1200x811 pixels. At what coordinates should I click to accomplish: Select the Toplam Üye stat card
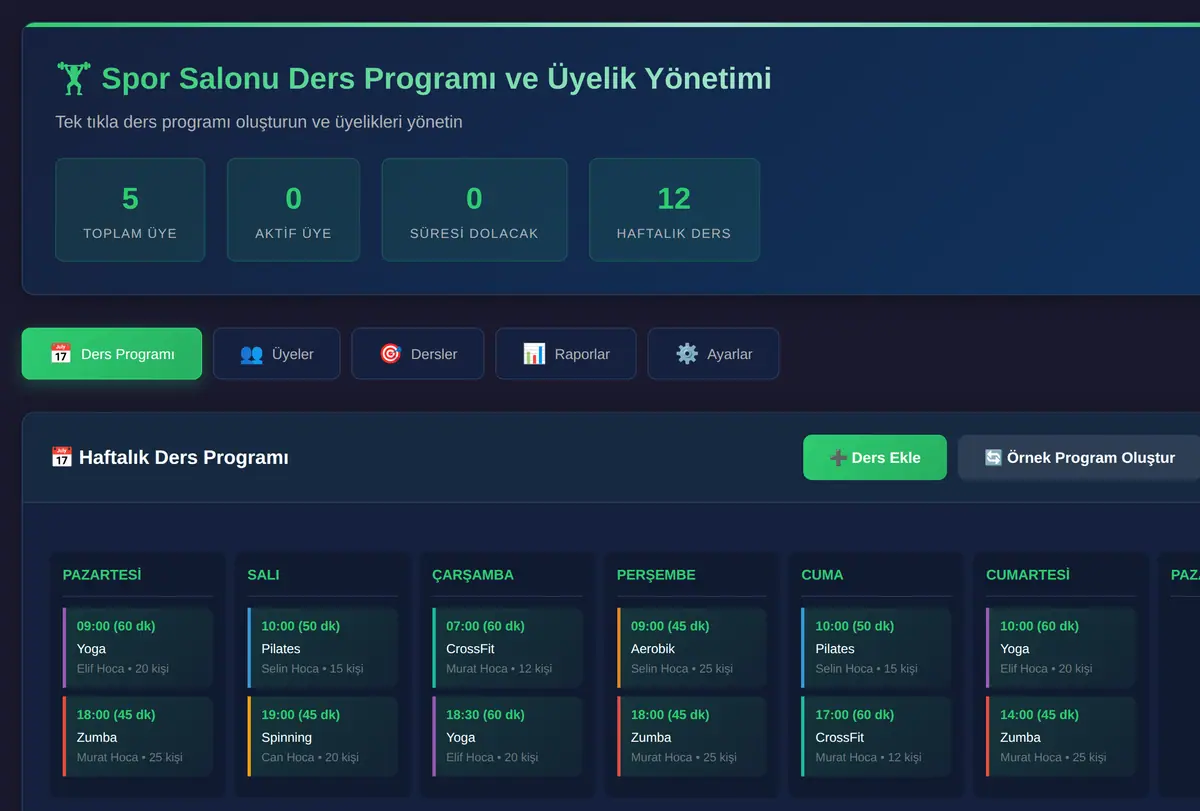130,210
